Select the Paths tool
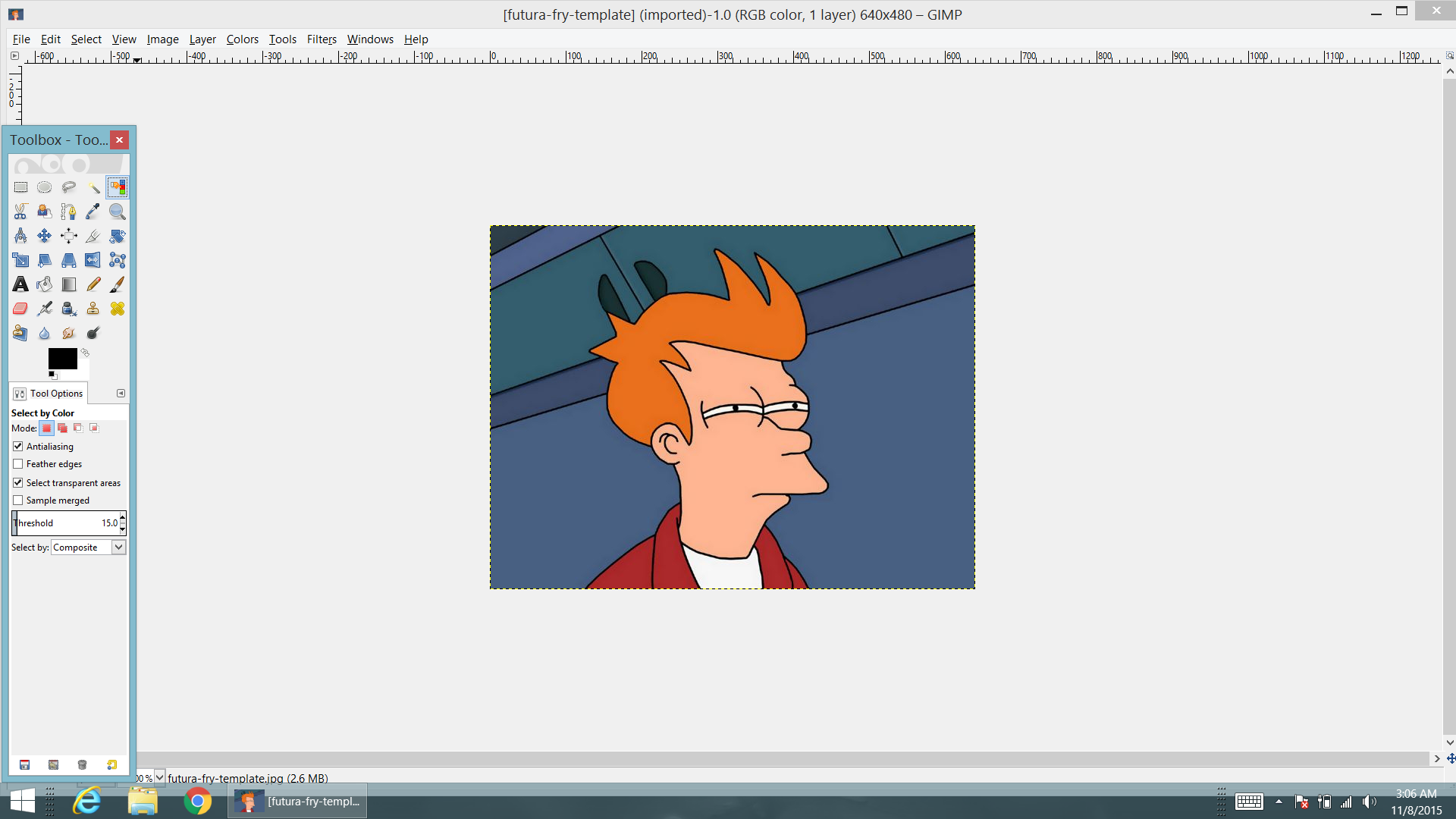Screen dimensions: 1456x819 tap(69, 212)
